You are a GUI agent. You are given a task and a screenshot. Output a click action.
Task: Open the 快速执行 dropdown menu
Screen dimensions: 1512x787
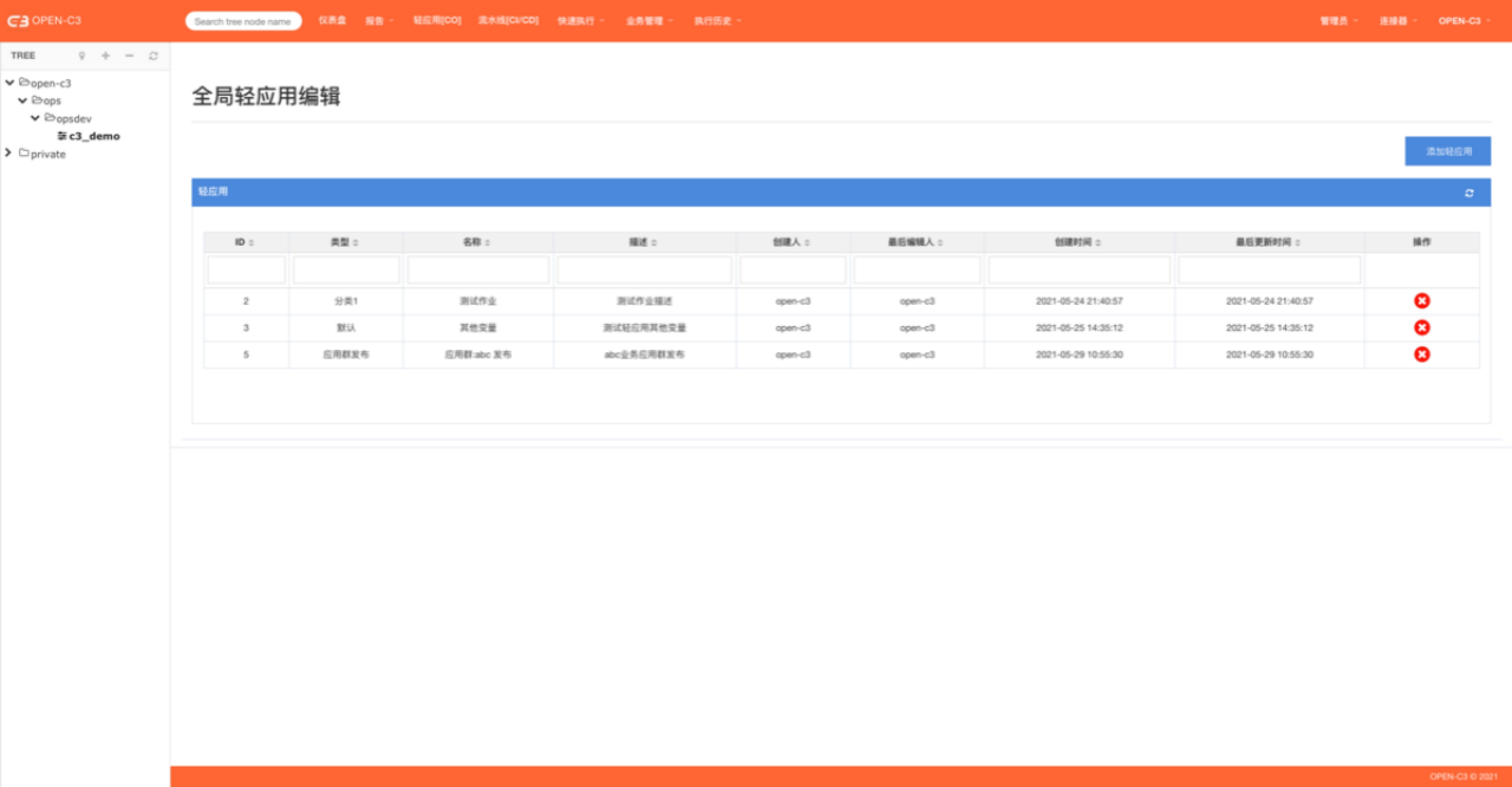tap(581, 21)
